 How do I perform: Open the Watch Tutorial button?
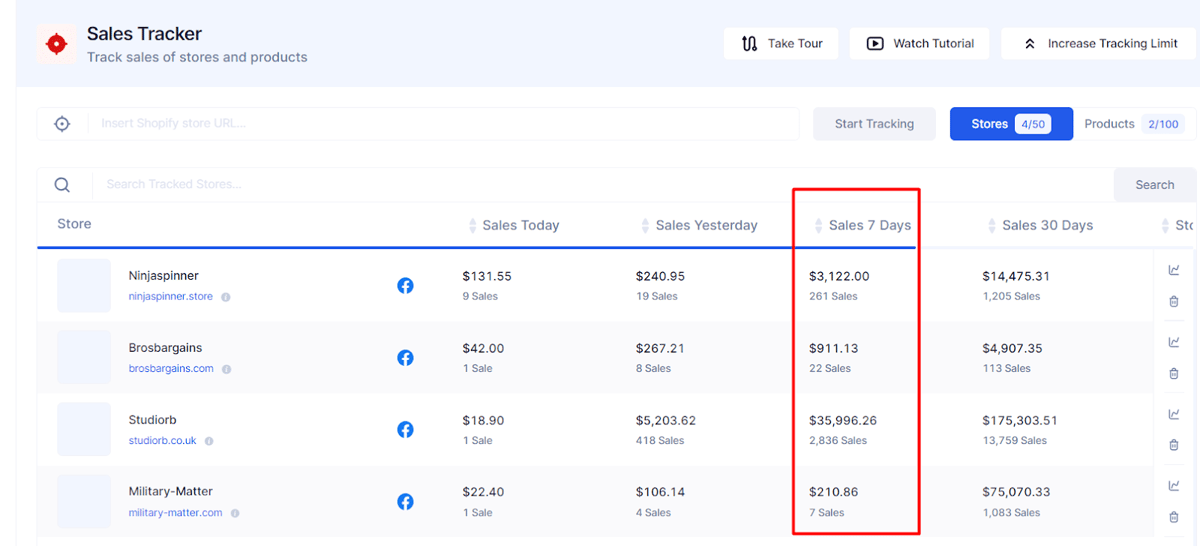click(920, 44)
